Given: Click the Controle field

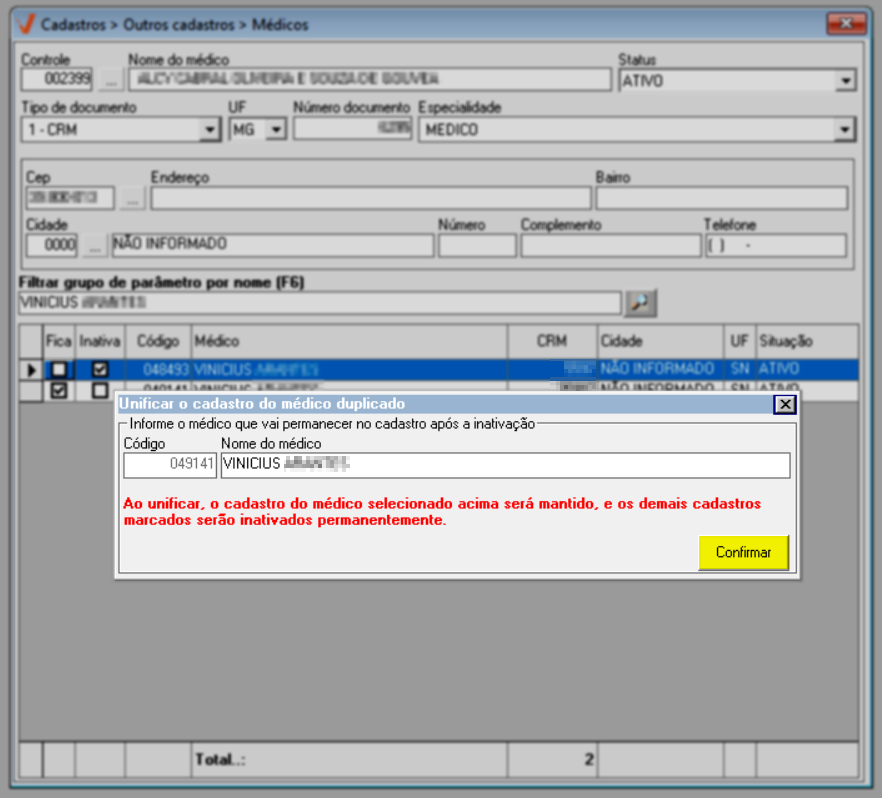Looking at the screenshot, I should point(56,79).
